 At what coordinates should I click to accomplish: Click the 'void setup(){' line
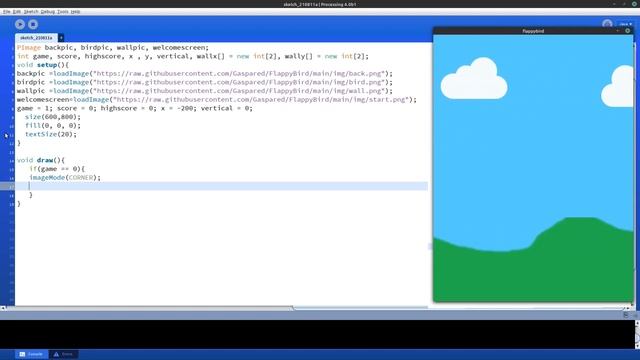[43, 65]
